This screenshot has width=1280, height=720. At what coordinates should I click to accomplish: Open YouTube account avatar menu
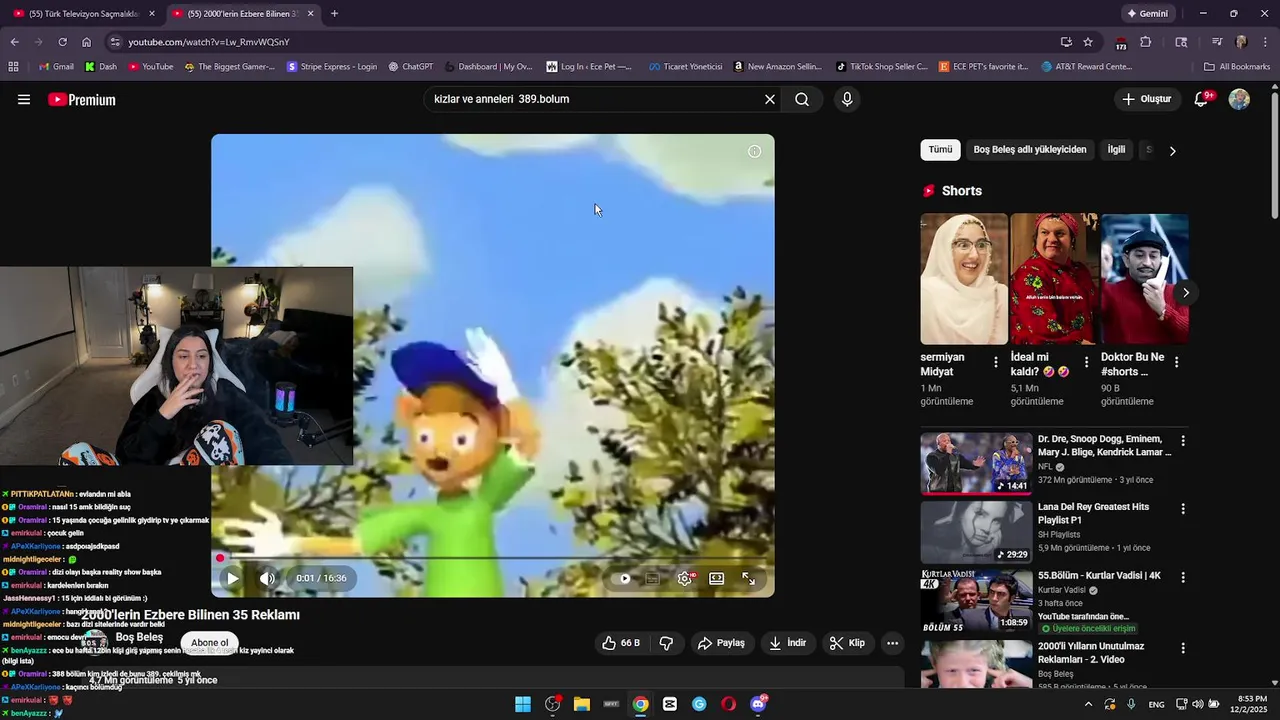coord(1239,99)
